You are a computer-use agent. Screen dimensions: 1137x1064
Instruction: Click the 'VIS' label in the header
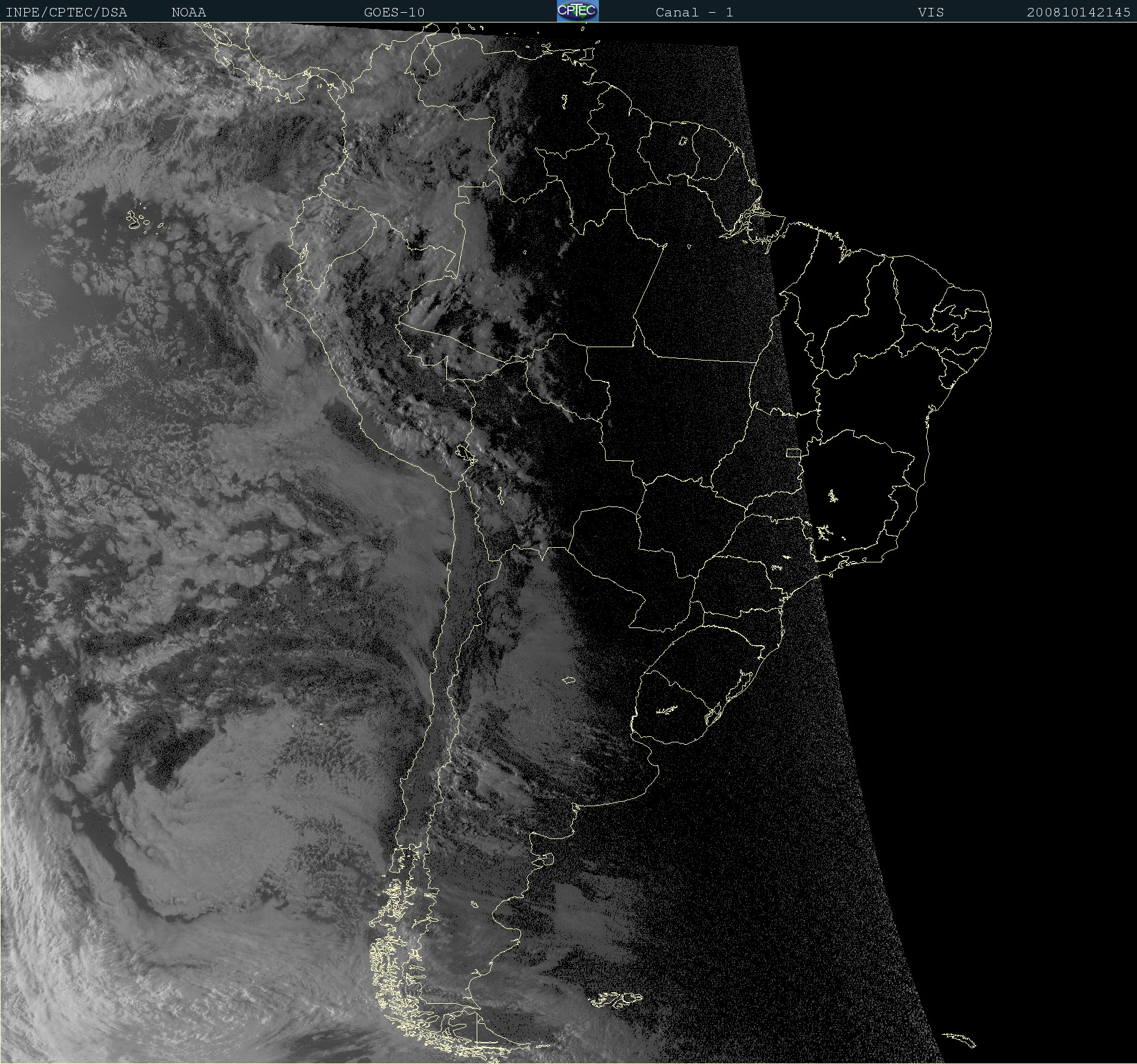tap(931, 12)
